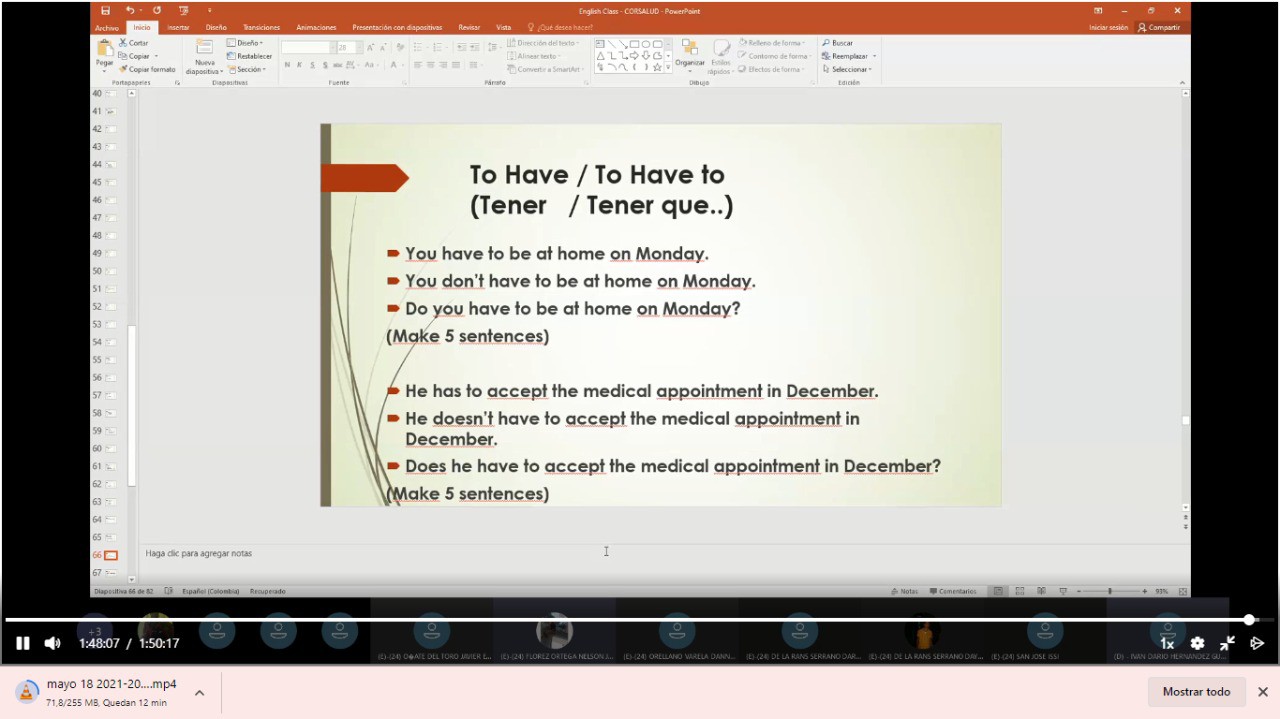Click the Pegar clipboard icon
Image resolution: width=1280 pixels, height=719 pixels.
pos(105,50)
